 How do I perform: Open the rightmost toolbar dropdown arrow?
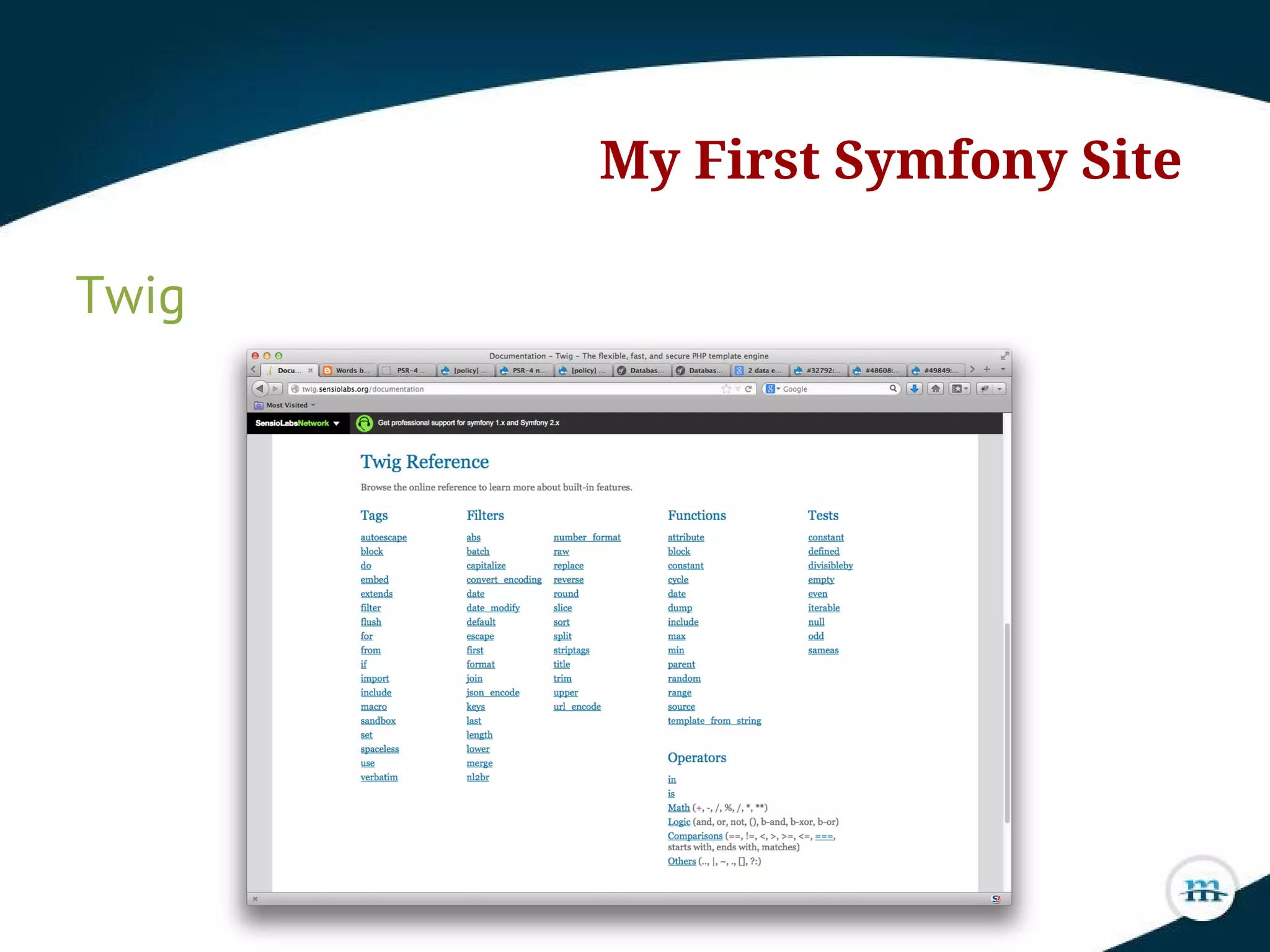coord(1000,389)
